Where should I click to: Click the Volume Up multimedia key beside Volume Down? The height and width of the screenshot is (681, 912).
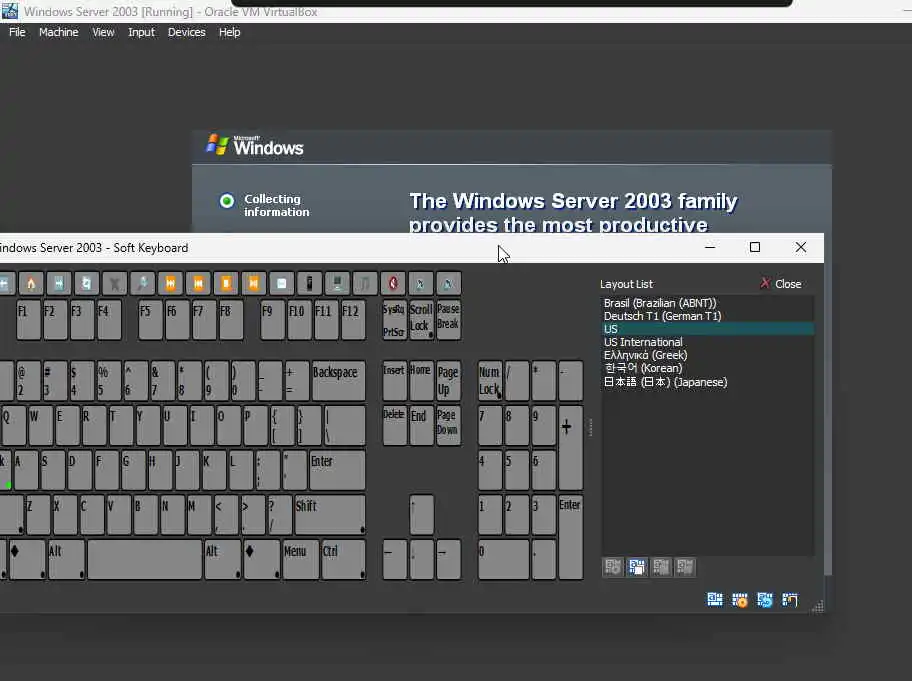point(448,283)
